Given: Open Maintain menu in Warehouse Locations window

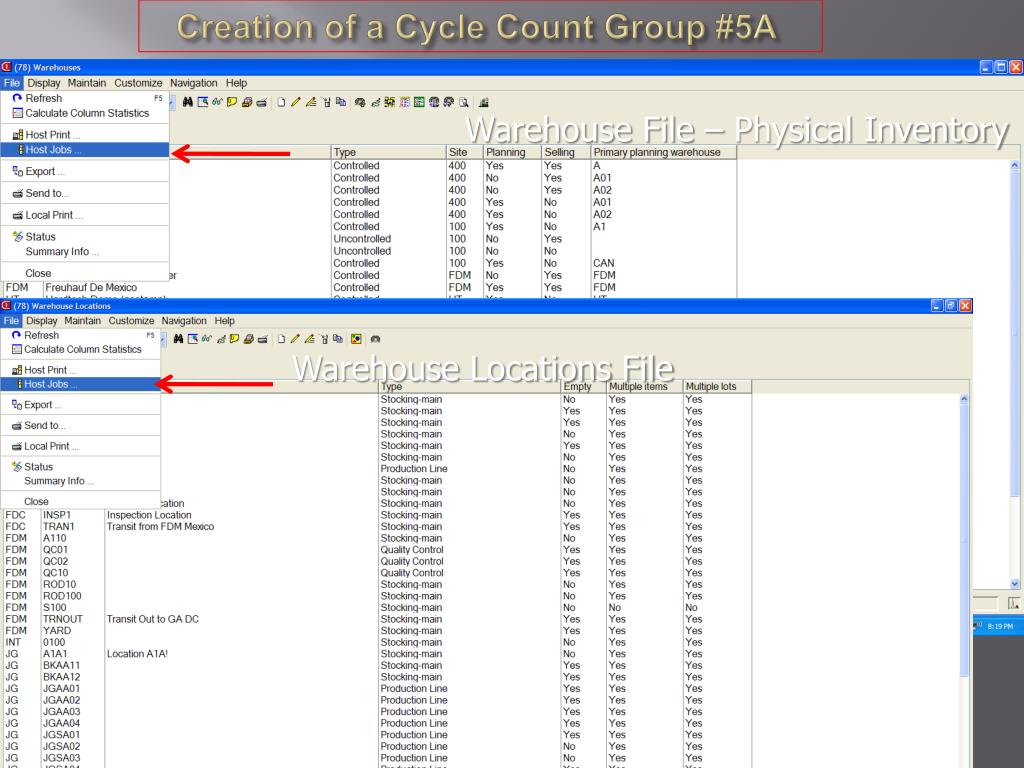Looking at the screenshot, I should point(82,321).
